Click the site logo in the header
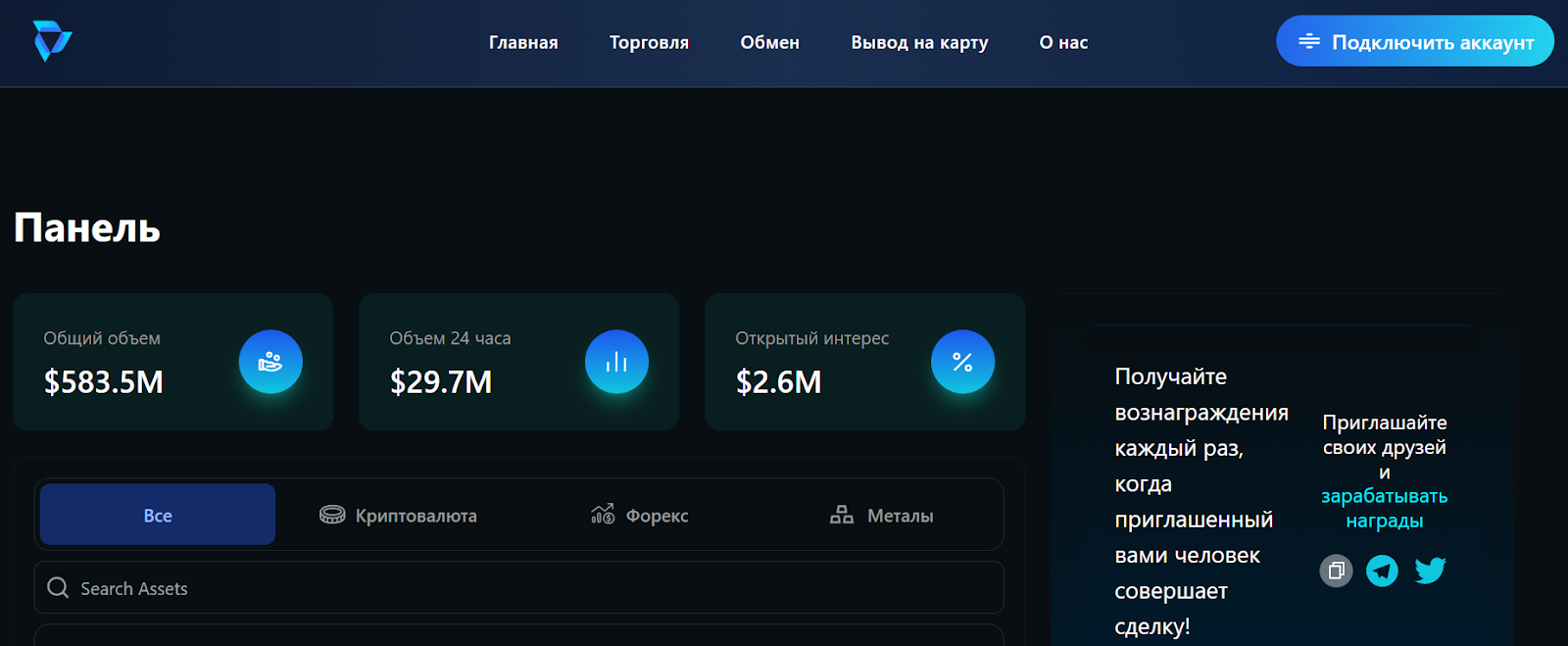1568x646 pixels. 52,41
